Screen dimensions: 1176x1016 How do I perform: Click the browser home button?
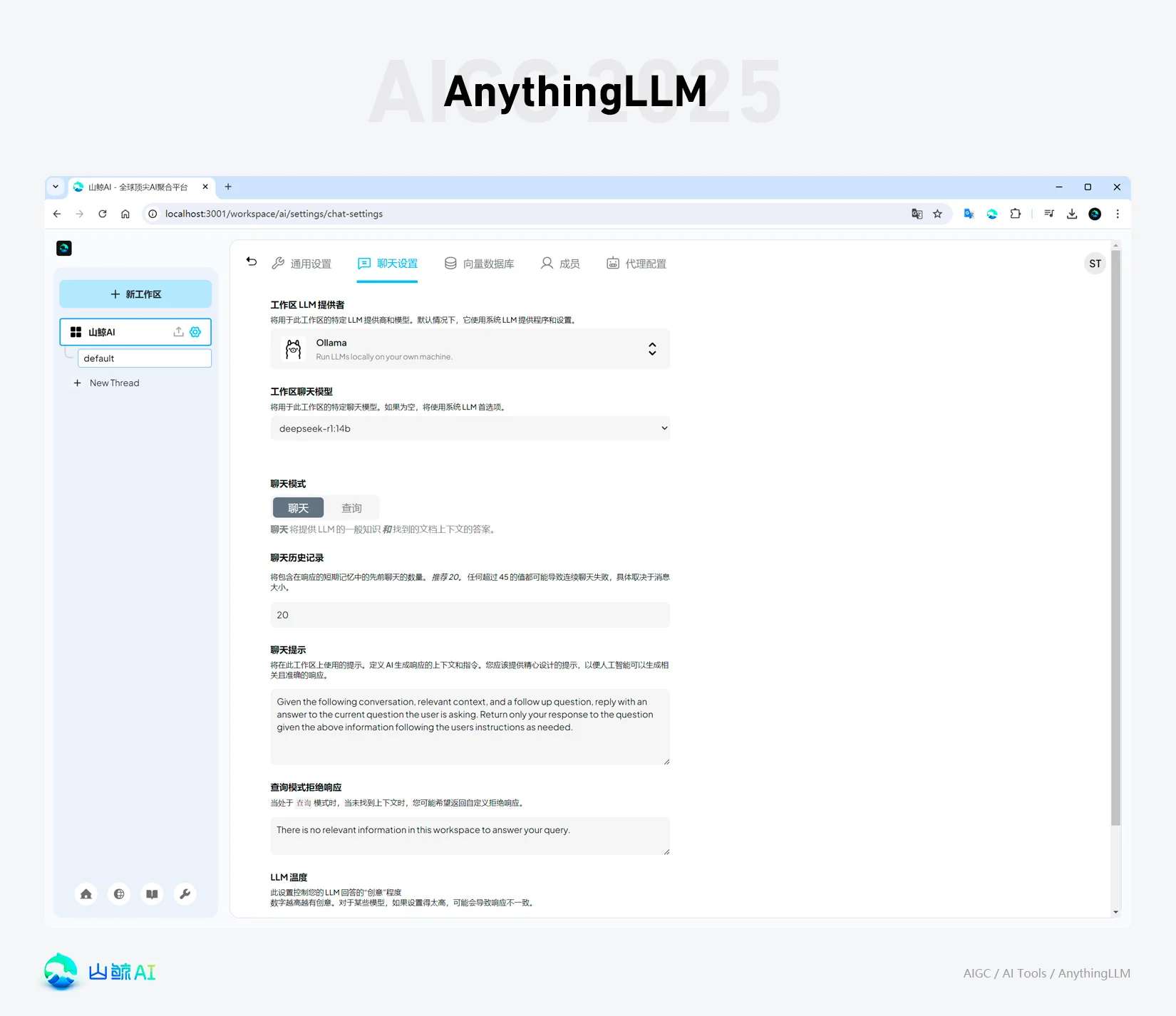coord(125,214)
